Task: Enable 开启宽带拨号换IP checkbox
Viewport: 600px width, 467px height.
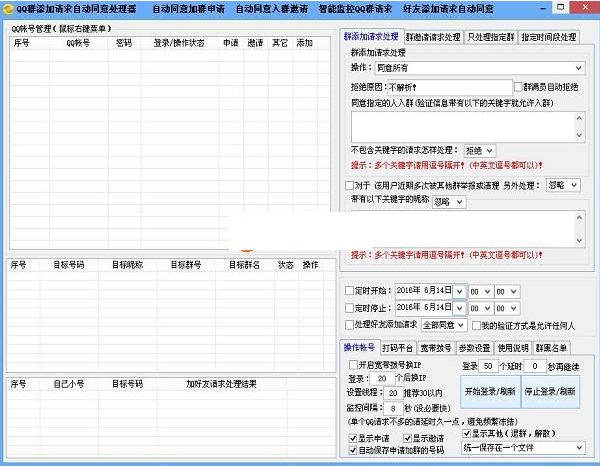Action: [x=353, y=365]
